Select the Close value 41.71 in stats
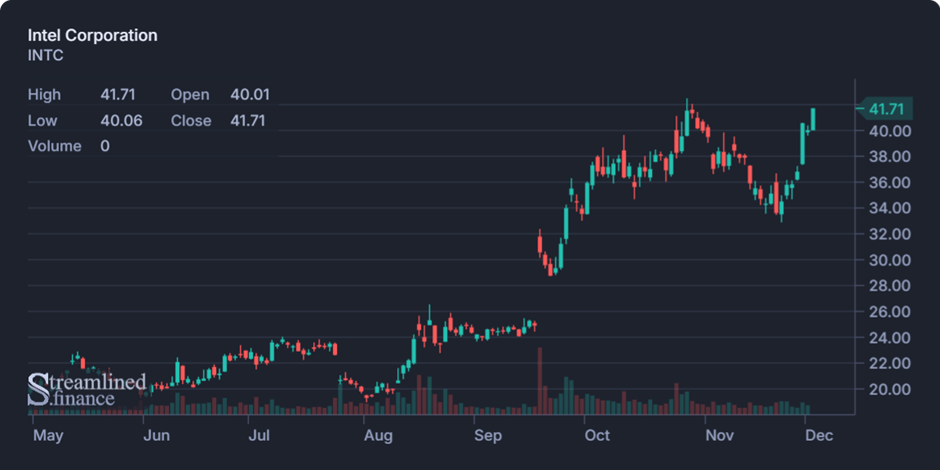940x470 pixels. (x=247, y=120)
